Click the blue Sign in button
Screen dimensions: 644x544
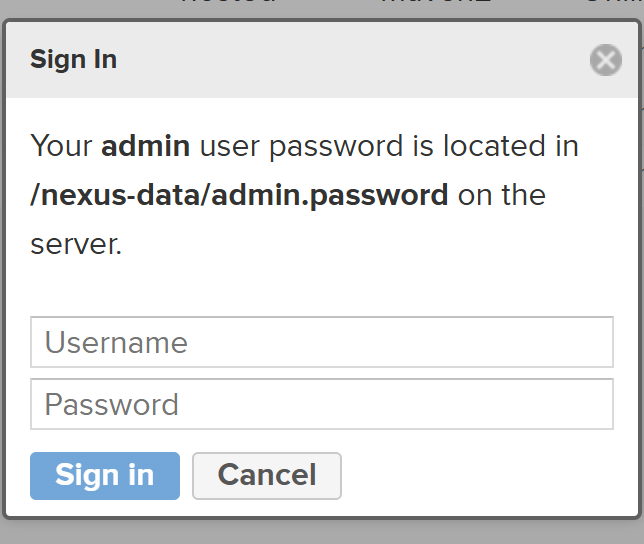(x=105, y=476)
